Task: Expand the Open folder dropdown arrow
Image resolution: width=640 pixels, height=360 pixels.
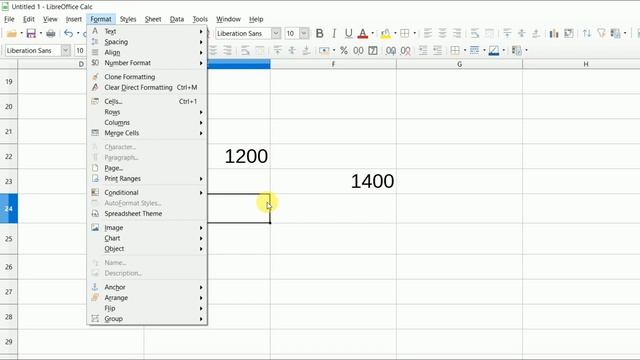Action: coord(21,33)
